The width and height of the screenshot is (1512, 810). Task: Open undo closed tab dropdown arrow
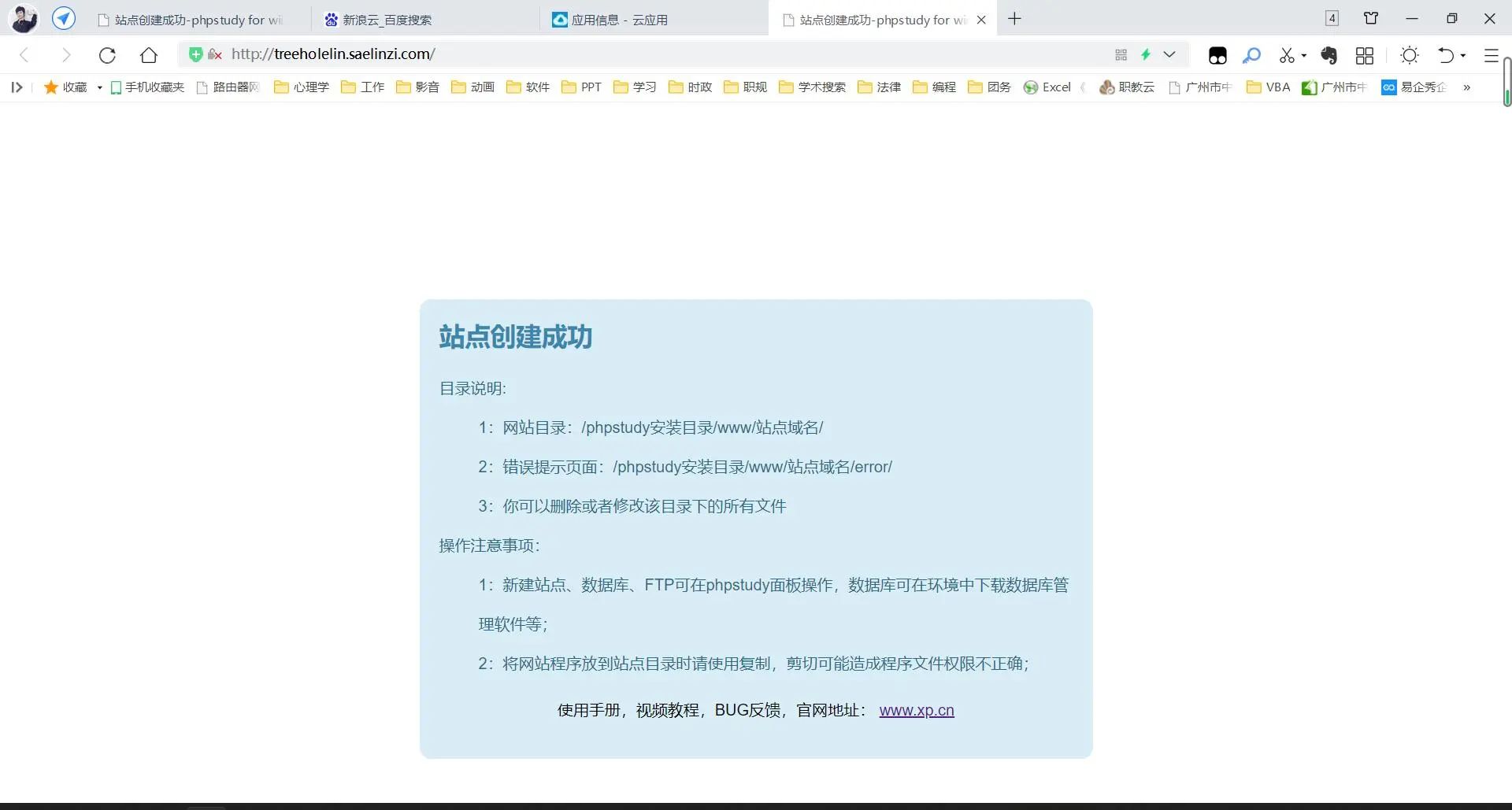coord(1463,55)
